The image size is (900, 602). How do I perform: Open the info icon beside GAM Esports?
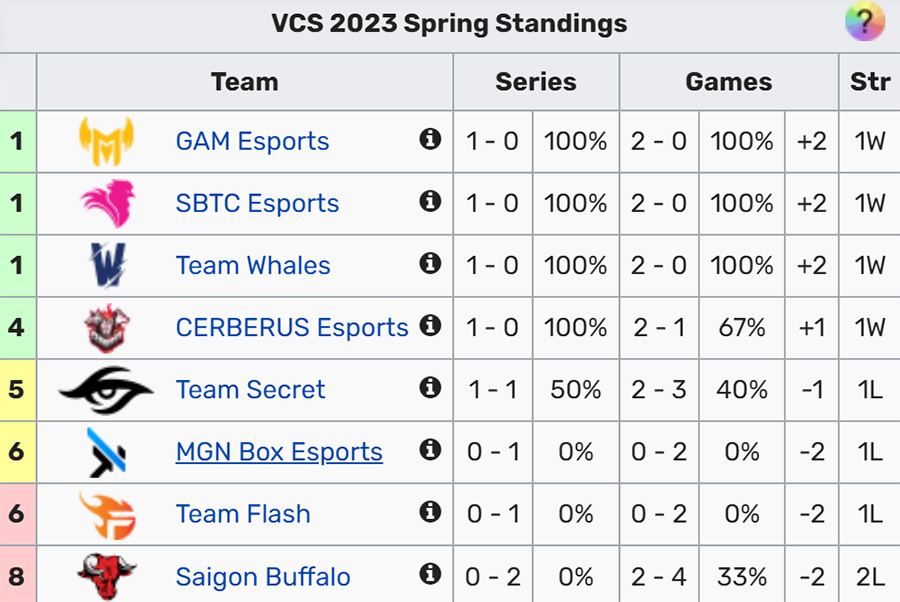pos(430,139)
